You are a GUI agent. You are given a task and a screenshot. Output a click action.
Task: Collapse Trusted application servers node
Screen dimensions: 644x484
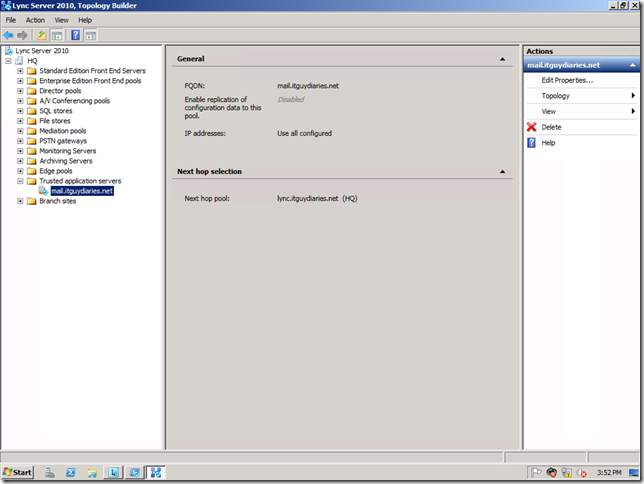(20, 181)
